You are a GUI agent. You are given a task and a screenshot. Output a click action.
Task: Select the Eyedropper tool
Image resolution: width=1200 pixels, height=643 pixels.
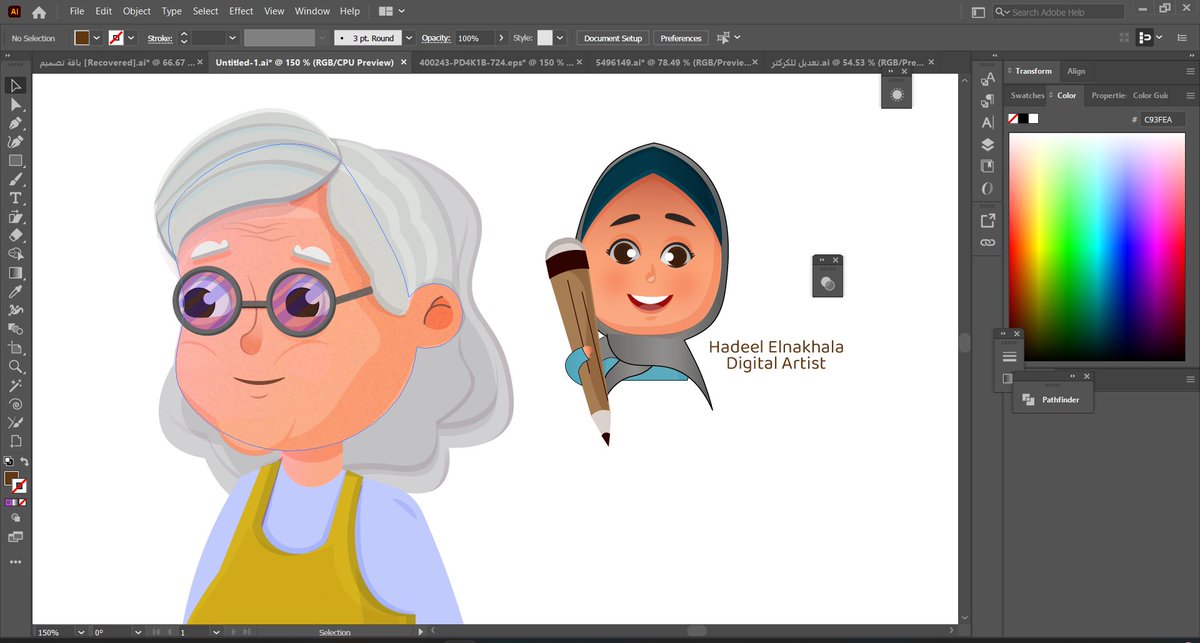tap(15, 291)
